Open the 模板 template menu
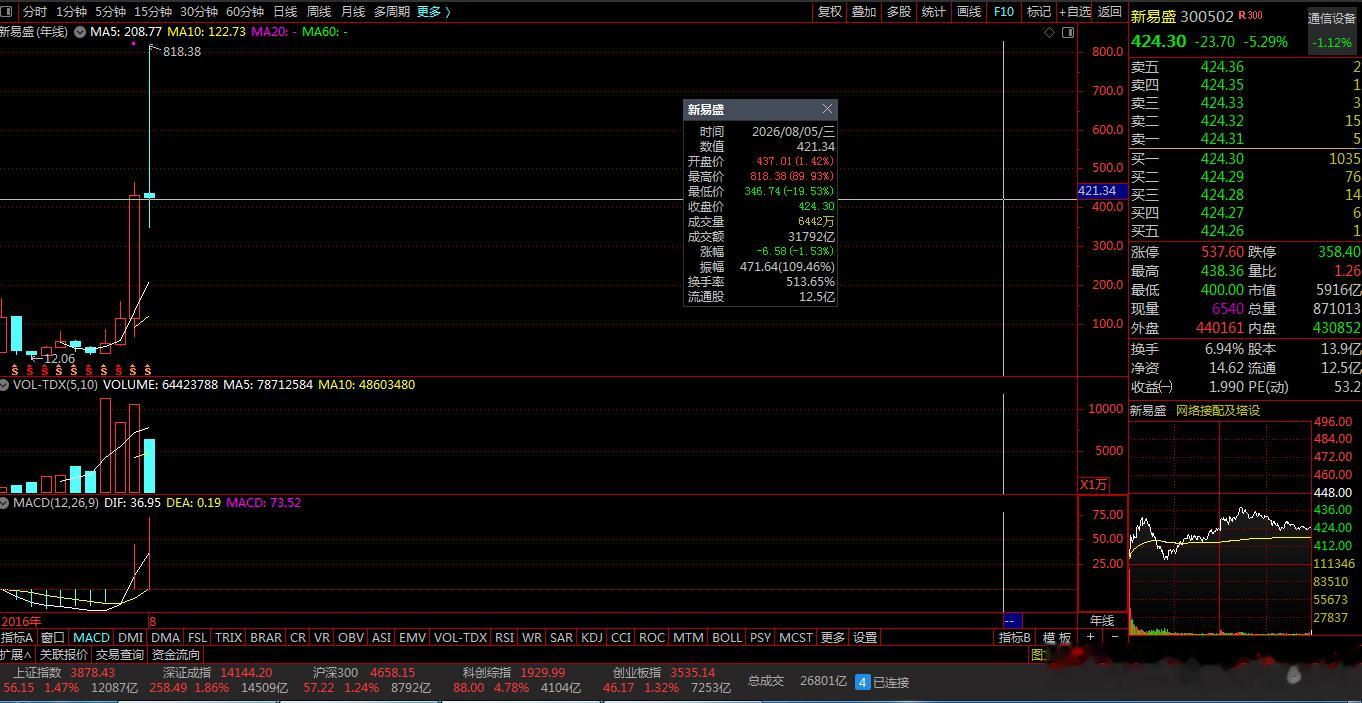The image size is (1362, 703). pyautogui.click(x=1057, y=637)
